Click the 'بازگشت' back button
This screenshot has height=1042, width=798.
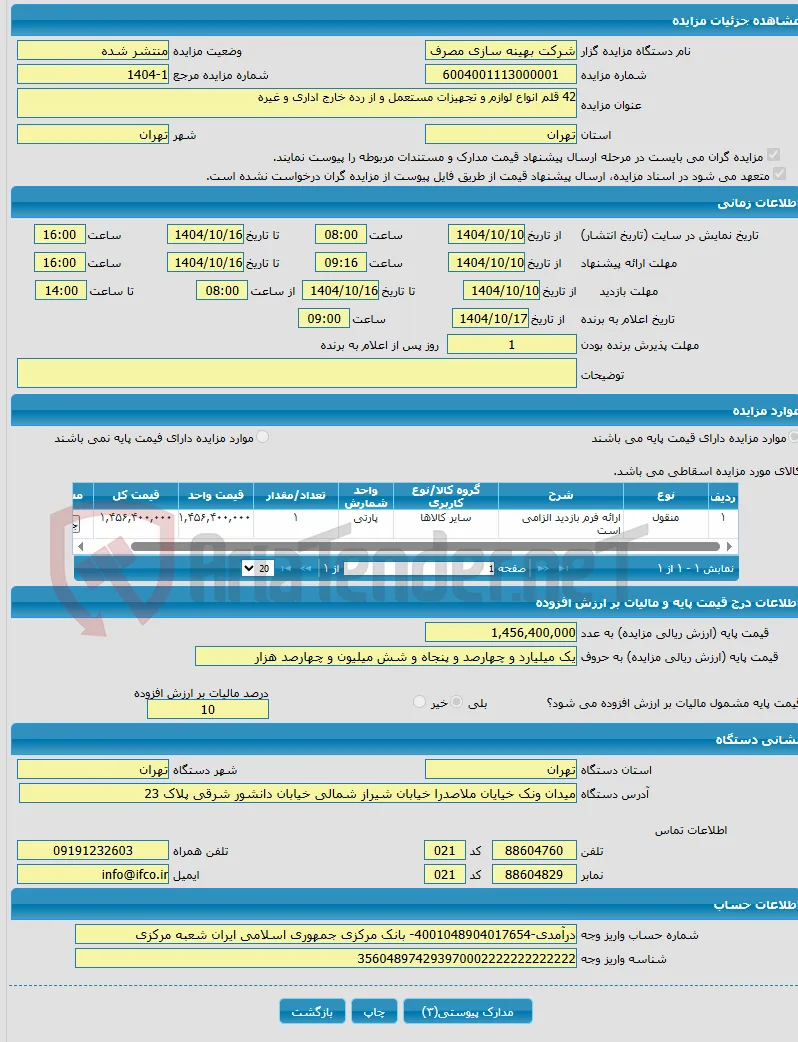pos(312,1011)
